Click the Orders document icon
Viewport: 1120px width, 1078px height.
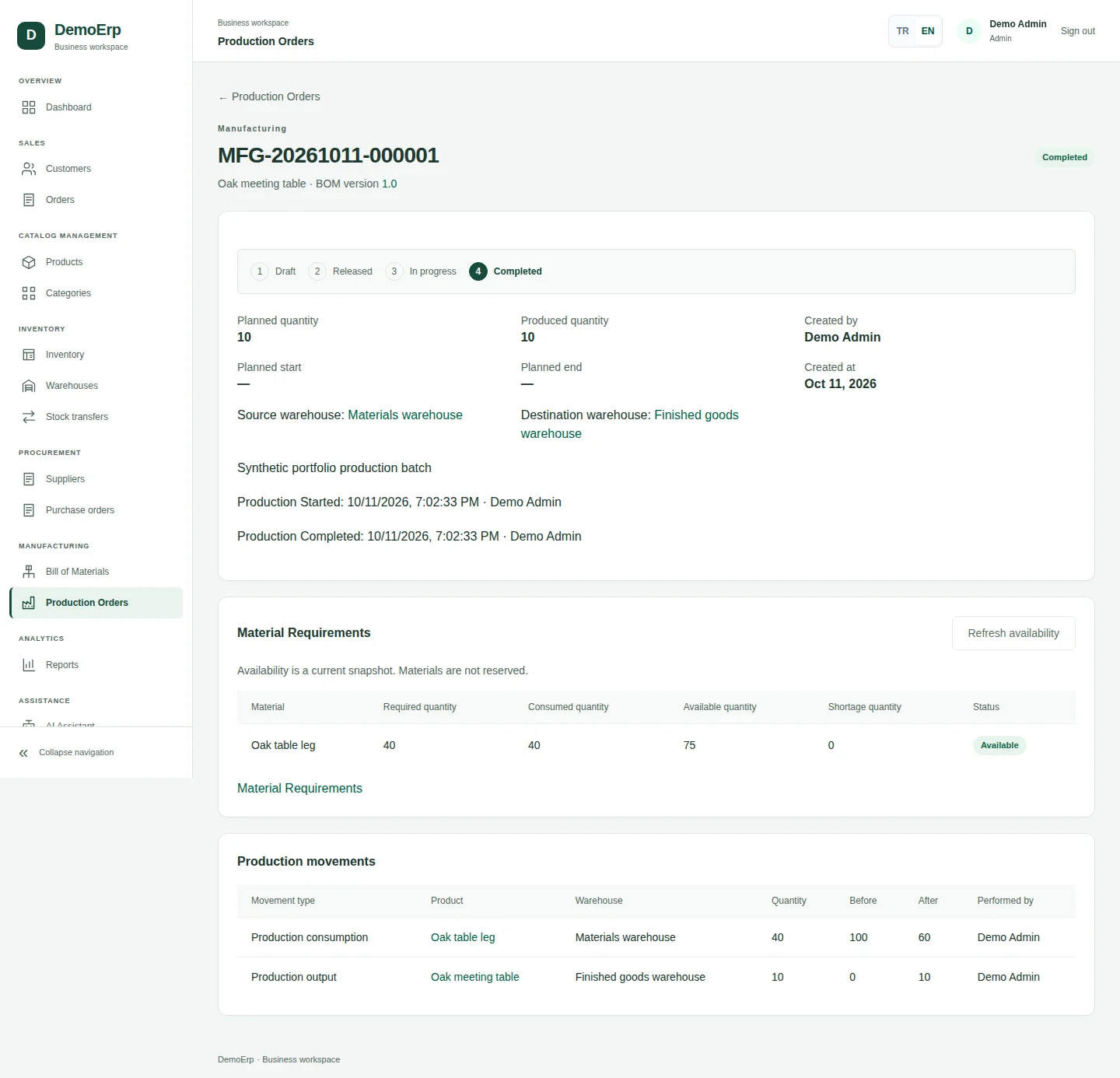[29, 200]
